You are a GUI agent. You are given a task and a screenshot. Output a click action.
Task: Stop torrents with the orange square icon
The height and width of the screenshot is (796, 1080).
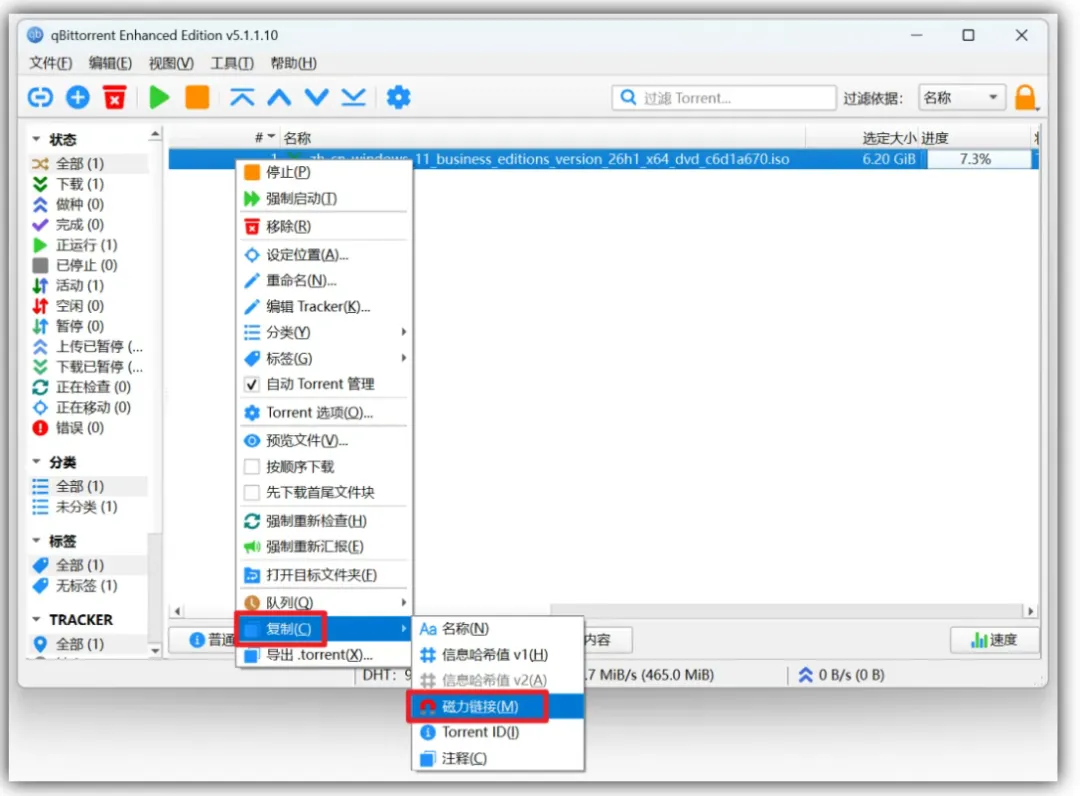point(197,98)
